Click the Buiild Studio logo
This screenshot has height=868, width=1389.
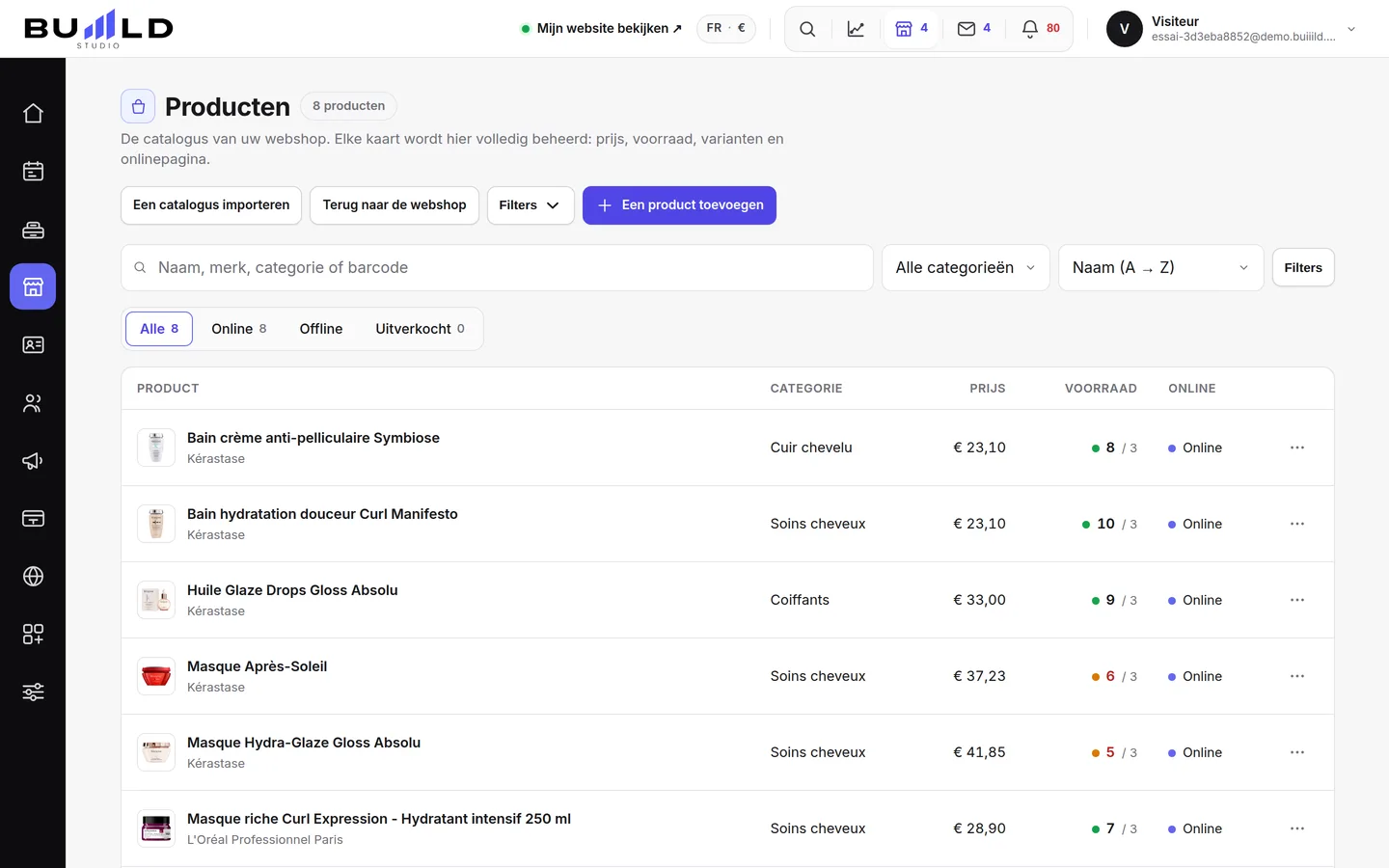click(x=98, y=29)
